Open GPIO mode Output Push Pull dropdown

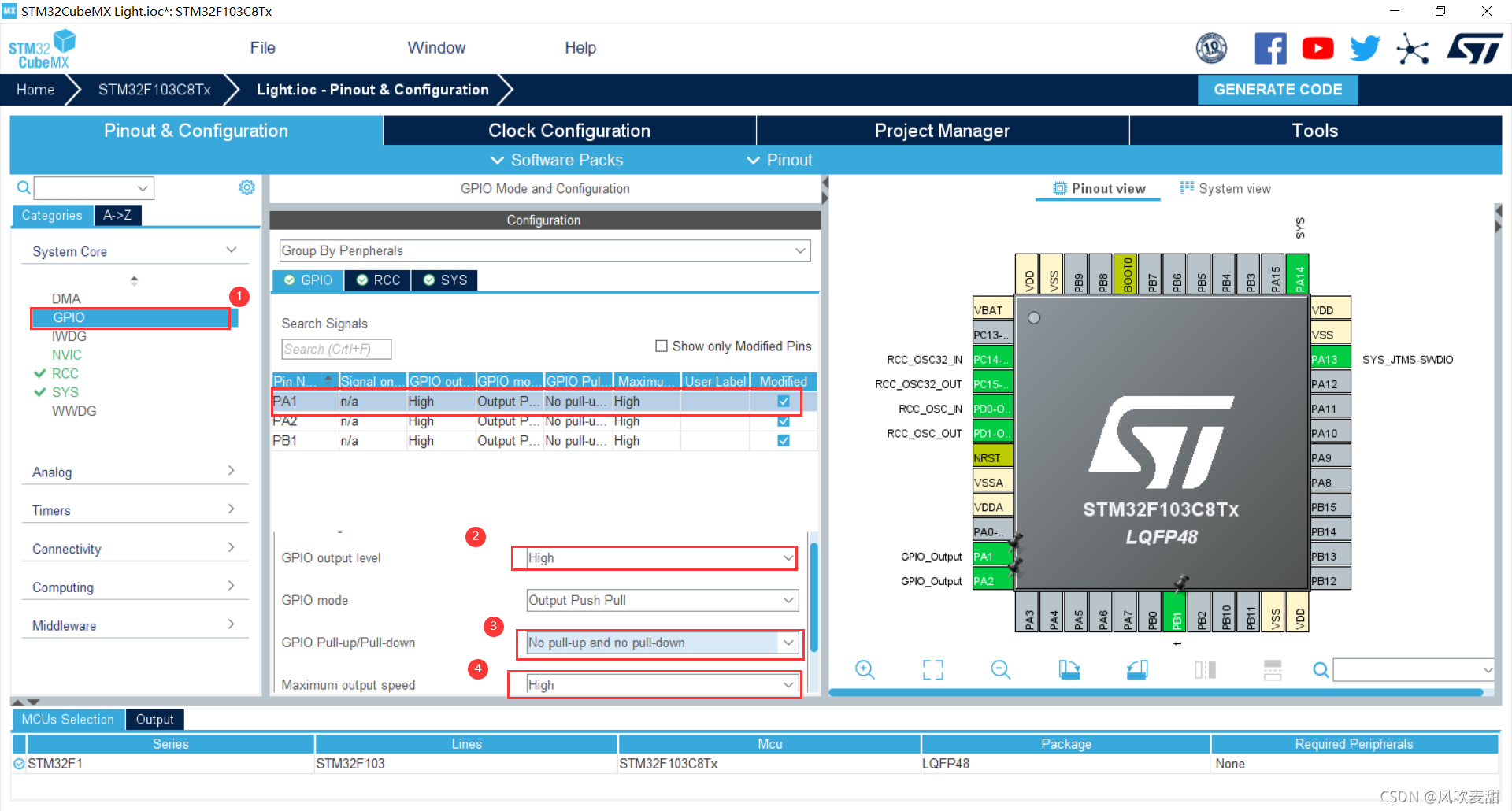pos(662,600)
